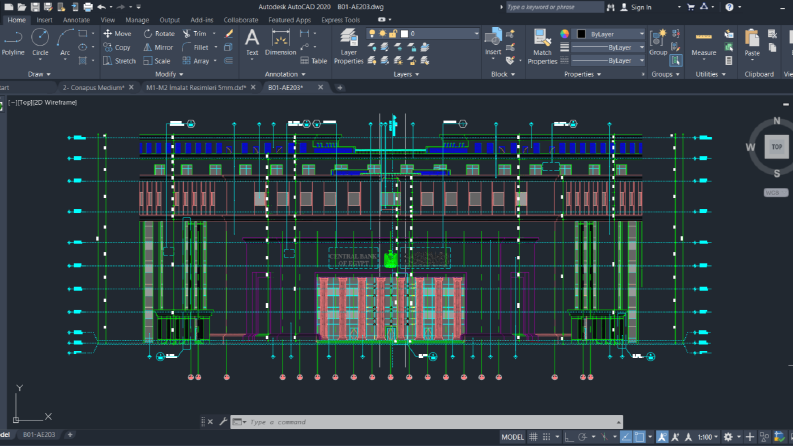The width and height of the screenshot is (793, 446).
Task: Toggle polar tracking in status bar
Action: pyautogui.click(x=582, y=437)
